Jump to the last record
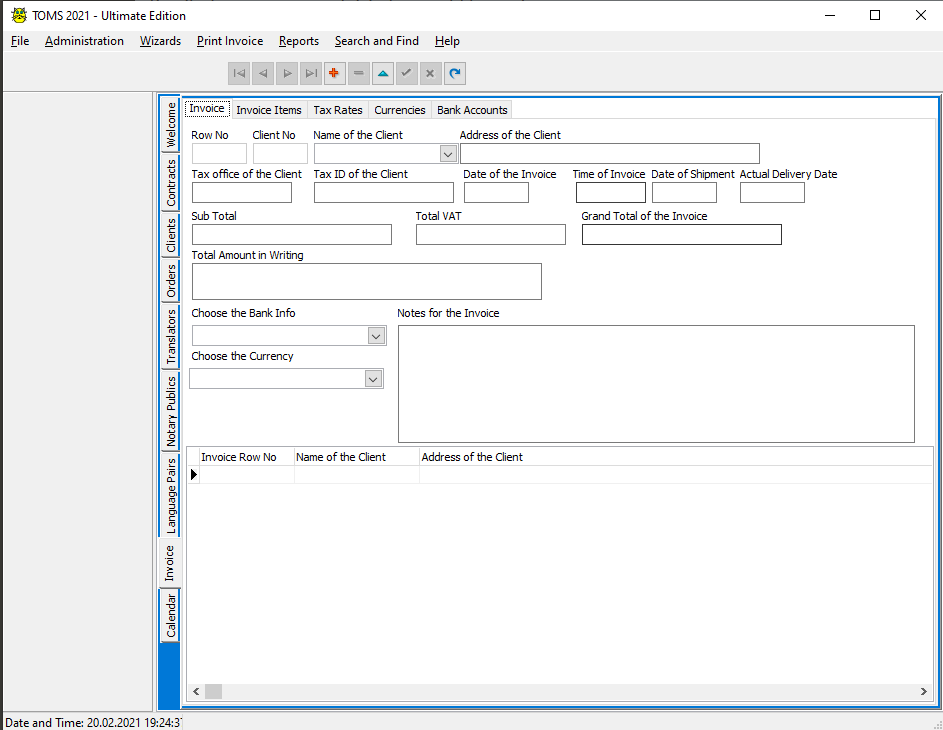943x730 pixels. (310, 72)
